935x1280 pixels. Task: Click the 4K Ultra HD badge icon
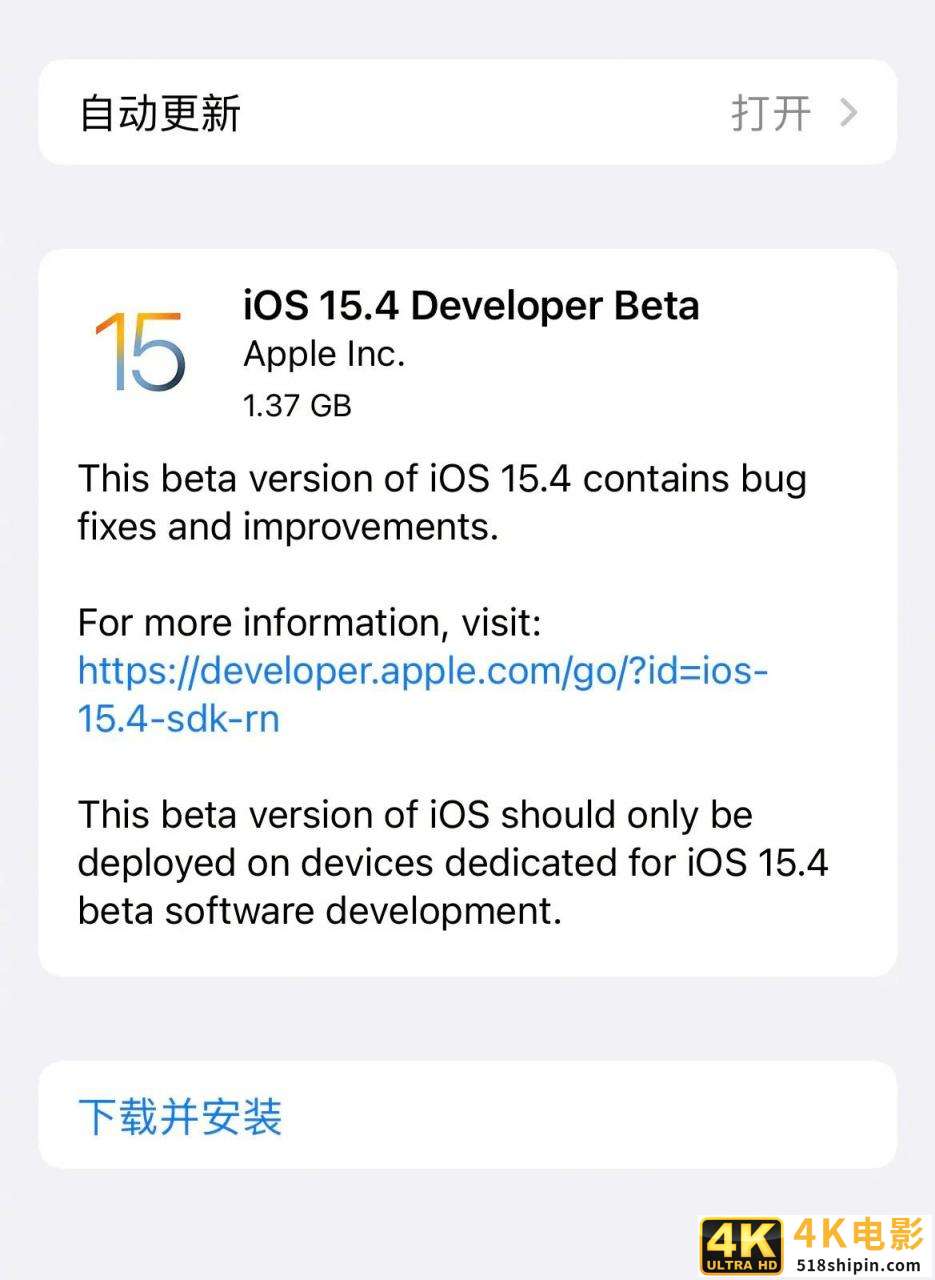[741, 1246]
